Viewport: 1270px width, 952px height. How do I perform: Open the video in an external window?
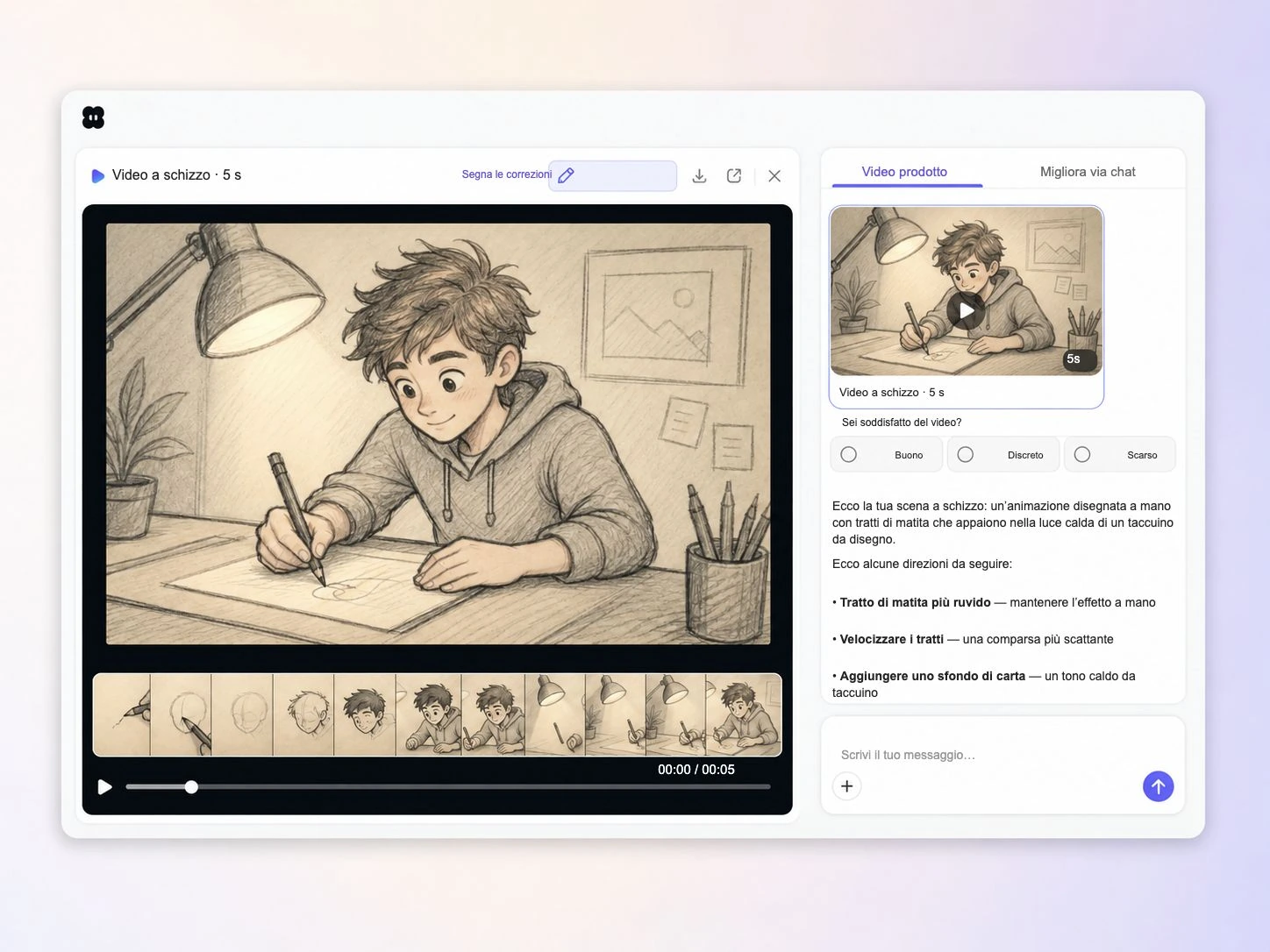click(x=734, y=176)
